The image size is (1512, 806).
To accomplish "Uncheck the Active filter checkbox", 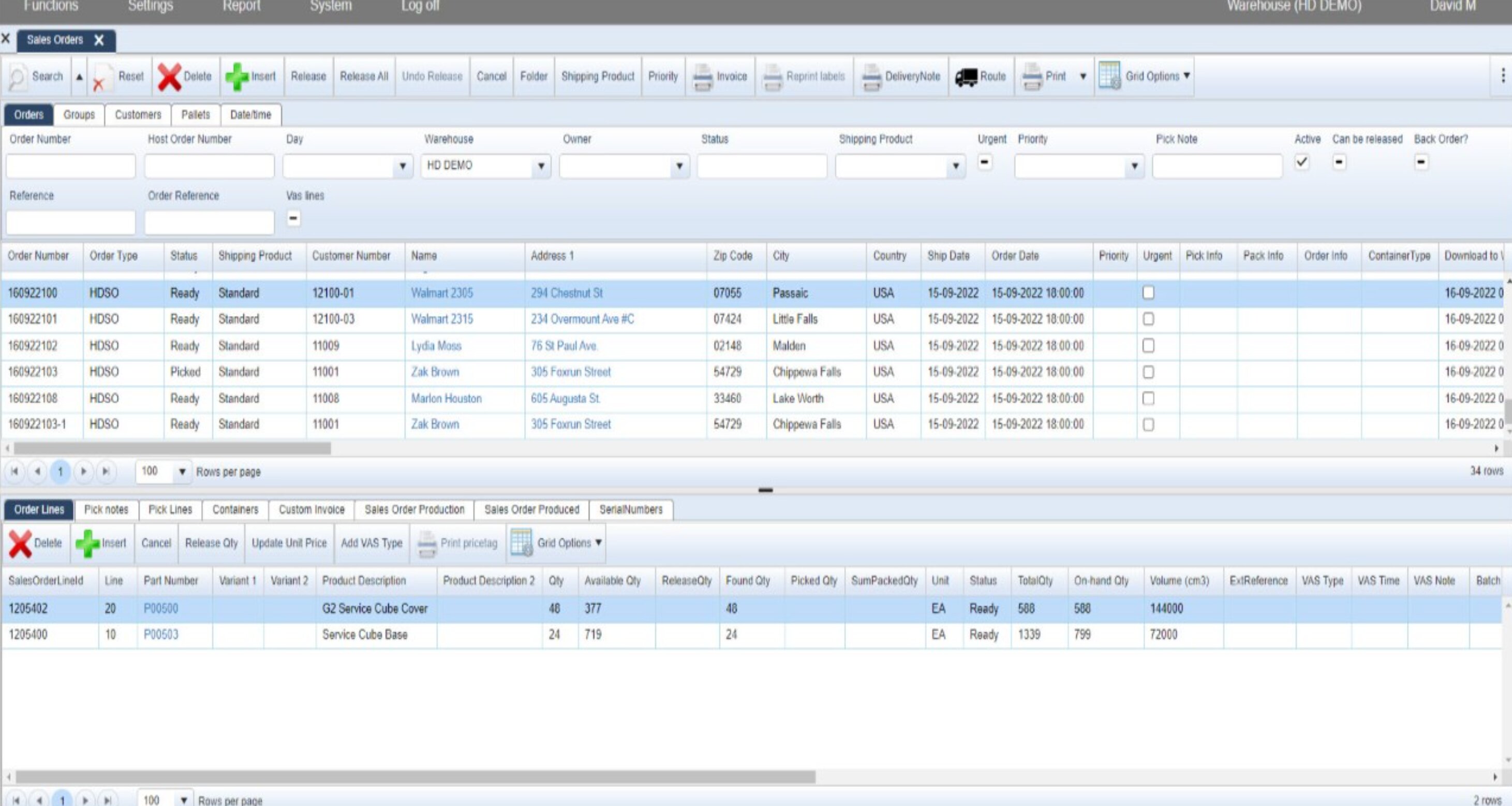I will pyautogui.click(x=1301, y=162).
